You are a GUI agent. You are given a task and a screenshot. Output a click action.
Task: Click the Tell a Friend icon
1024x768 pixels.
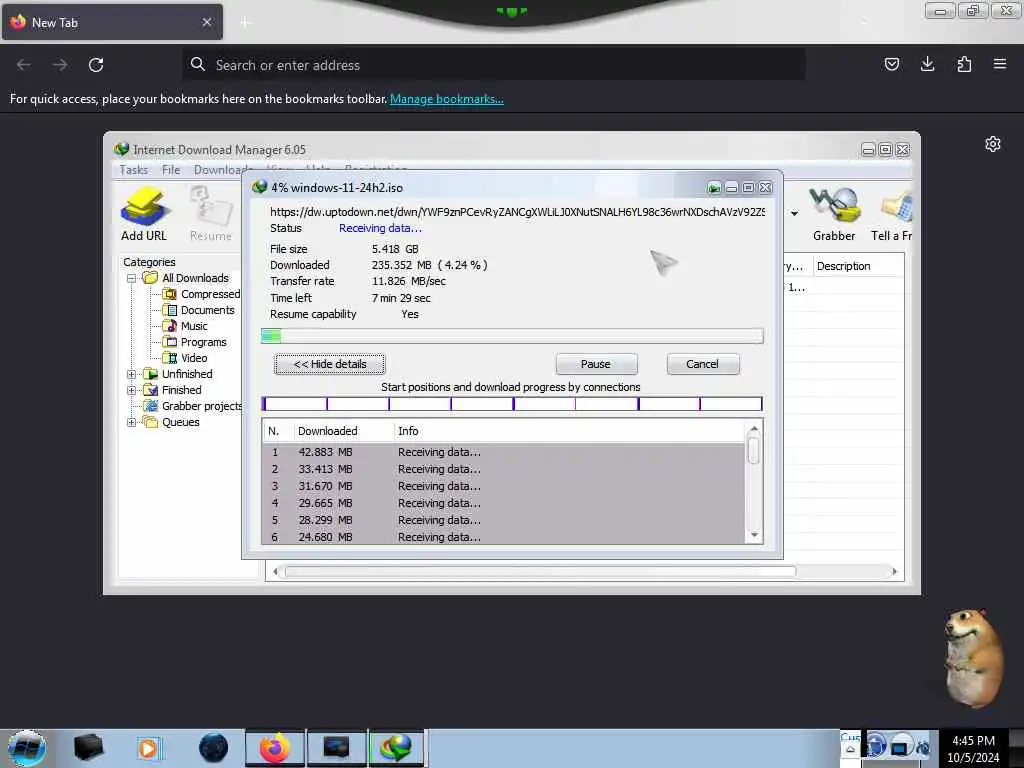click(x=892, y=214)
